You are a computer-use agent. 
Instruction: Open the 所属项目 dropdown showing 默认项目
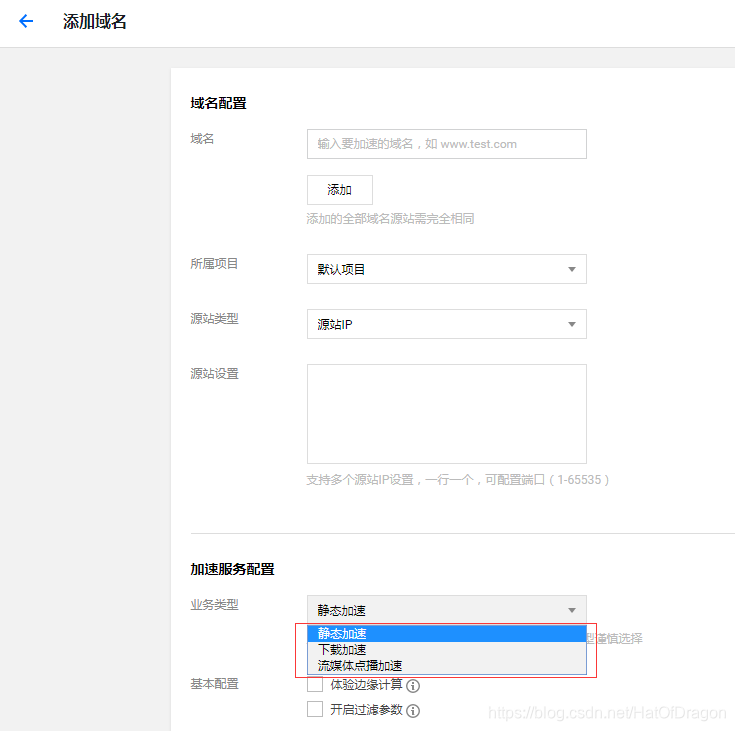pos(447,269)
